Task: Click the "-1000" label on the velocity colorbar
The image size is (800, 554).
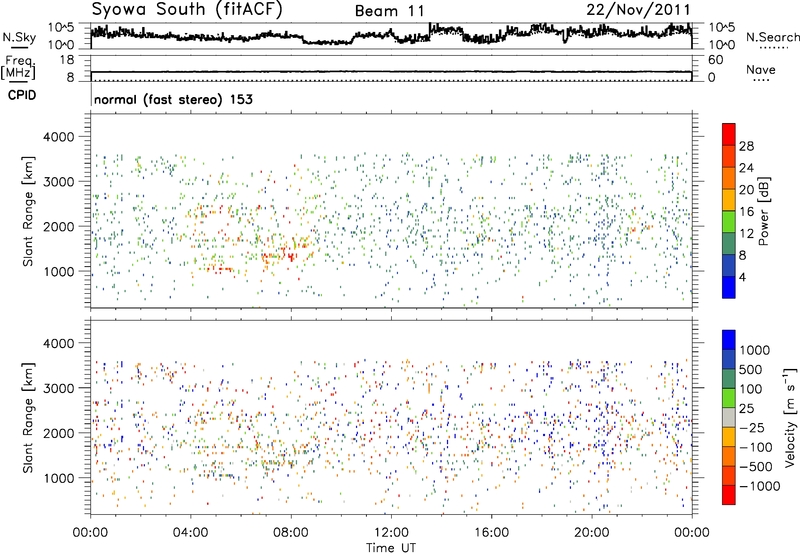Action: [x=759, y=486]
